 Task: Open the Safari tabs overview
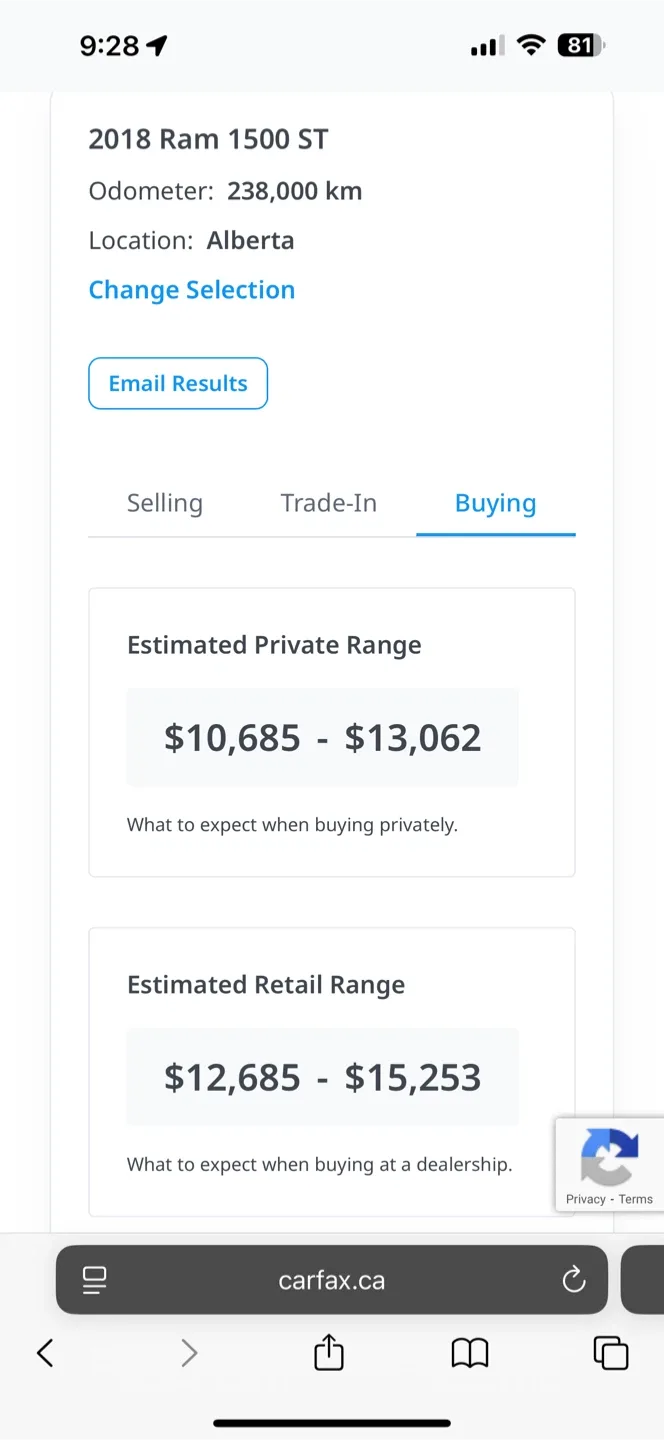click(x=611, y=1353)
